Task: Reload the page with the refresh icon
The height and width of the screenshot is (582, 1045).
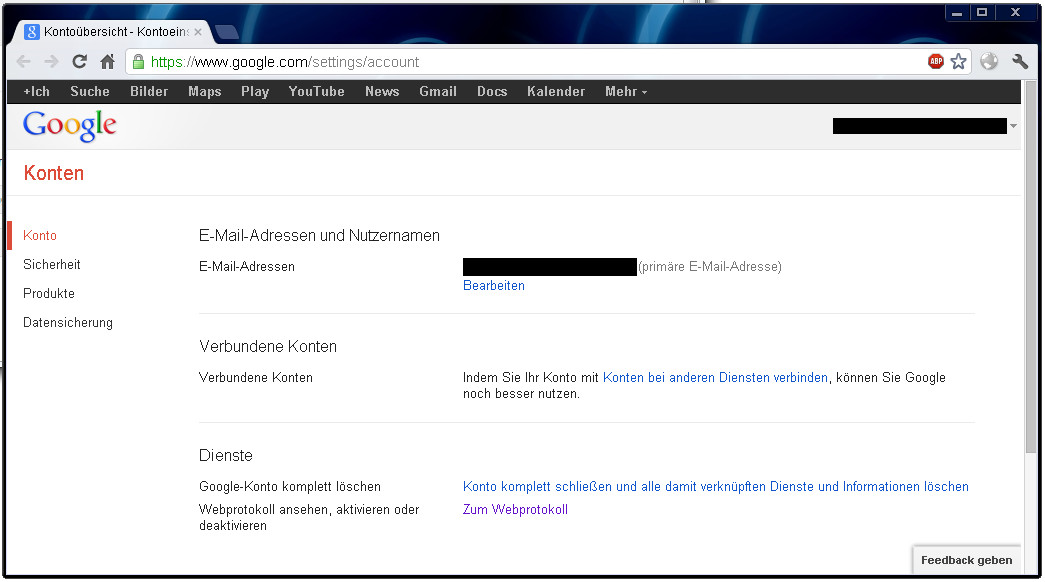Action: tap(79, 62)
